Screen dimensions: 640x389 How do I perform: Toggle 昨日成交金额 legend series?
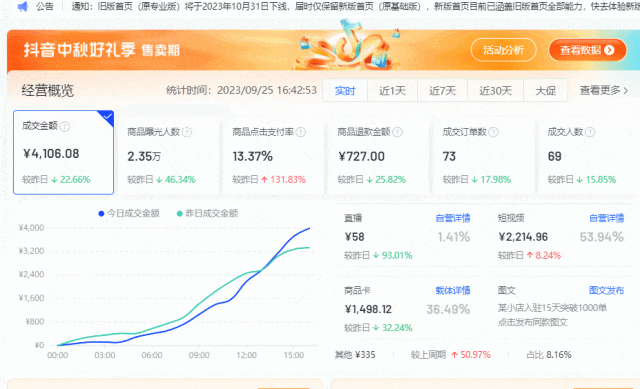pyautogui.click(x=207, y=213)
